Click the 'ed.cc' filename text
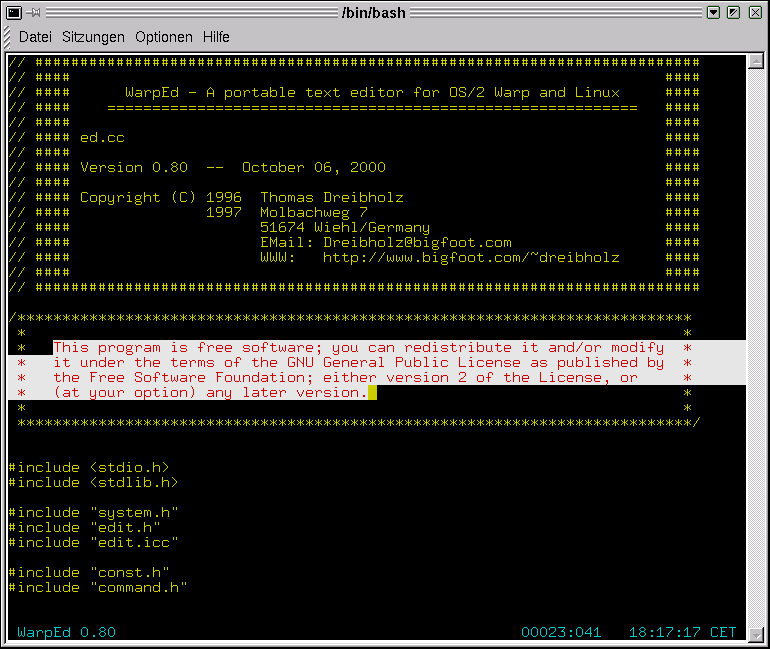 coord(102,137)
